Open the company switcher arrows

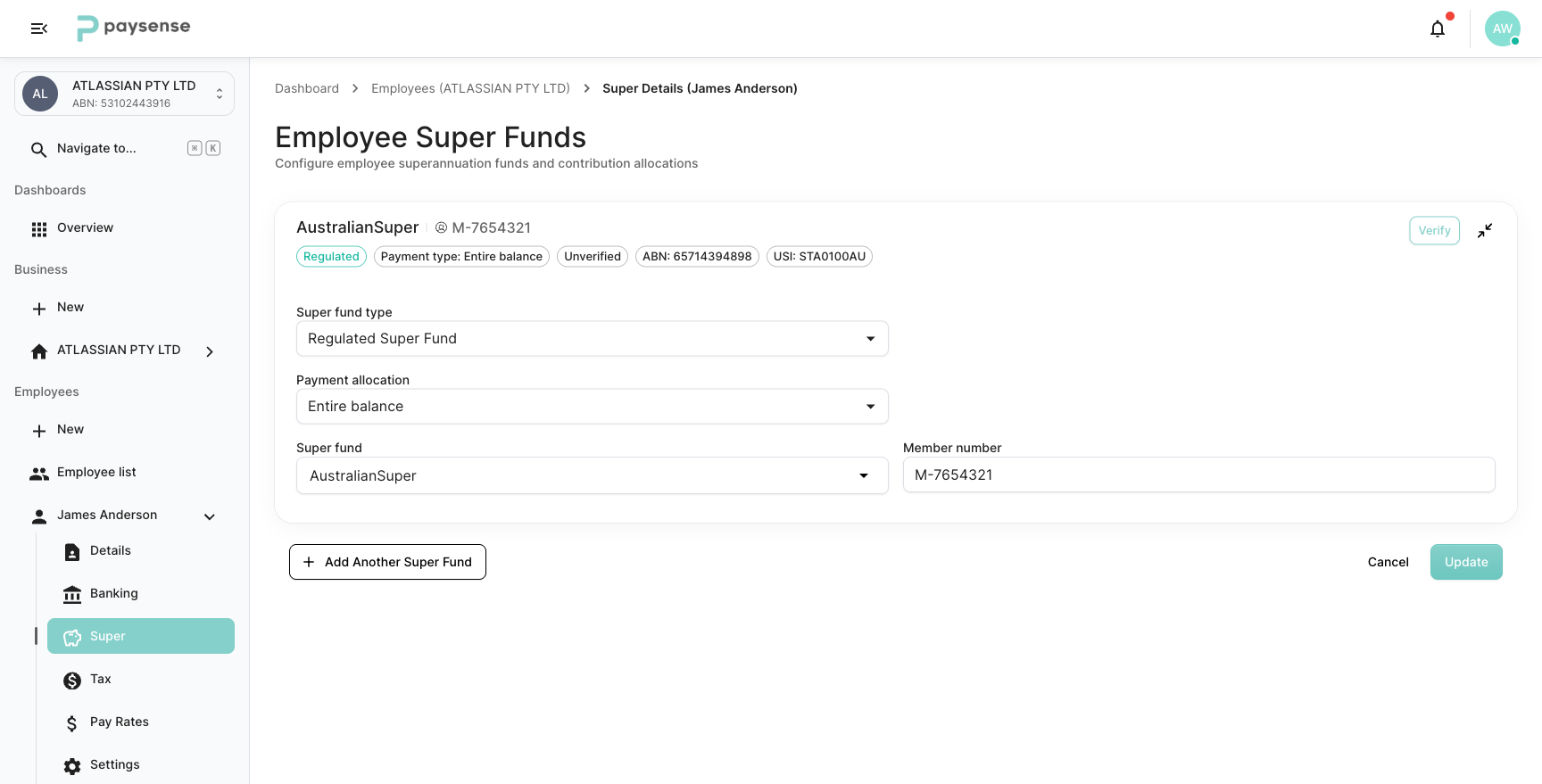tap(220, 94)
